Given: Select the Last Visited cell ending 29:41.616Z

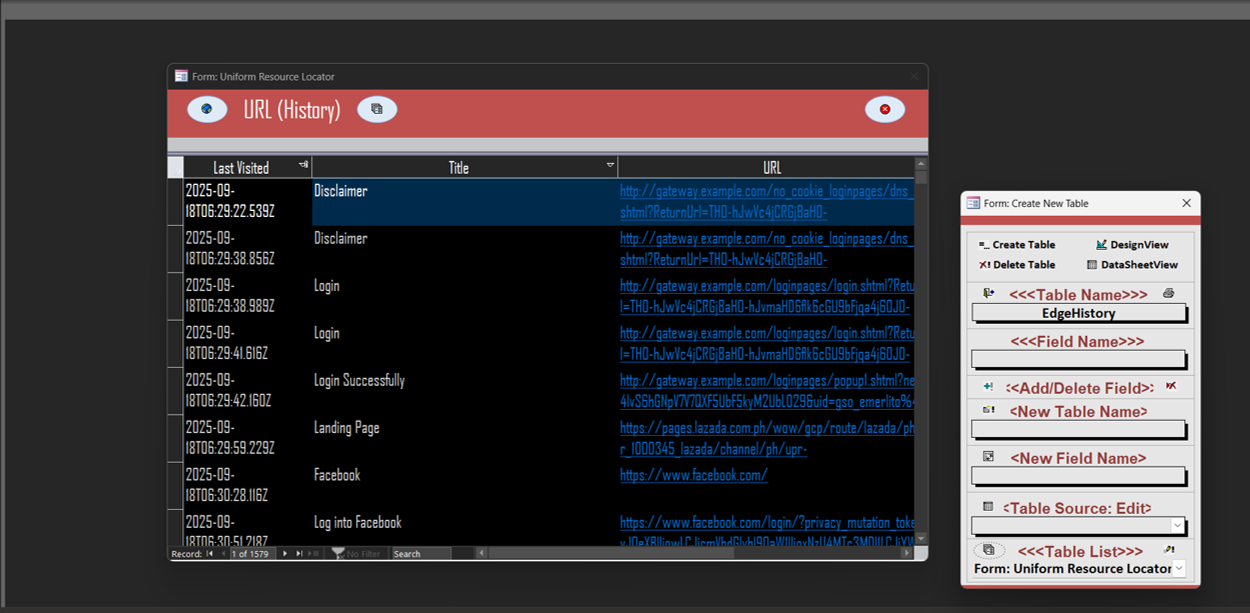Looking at the screenshot, I should (248, 343).
